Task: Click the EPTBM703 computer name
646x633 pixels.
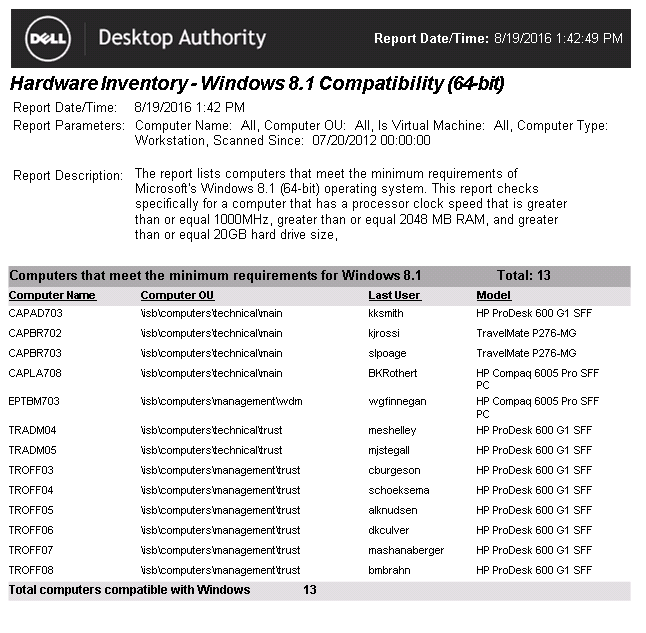Action: pos(34,402)
